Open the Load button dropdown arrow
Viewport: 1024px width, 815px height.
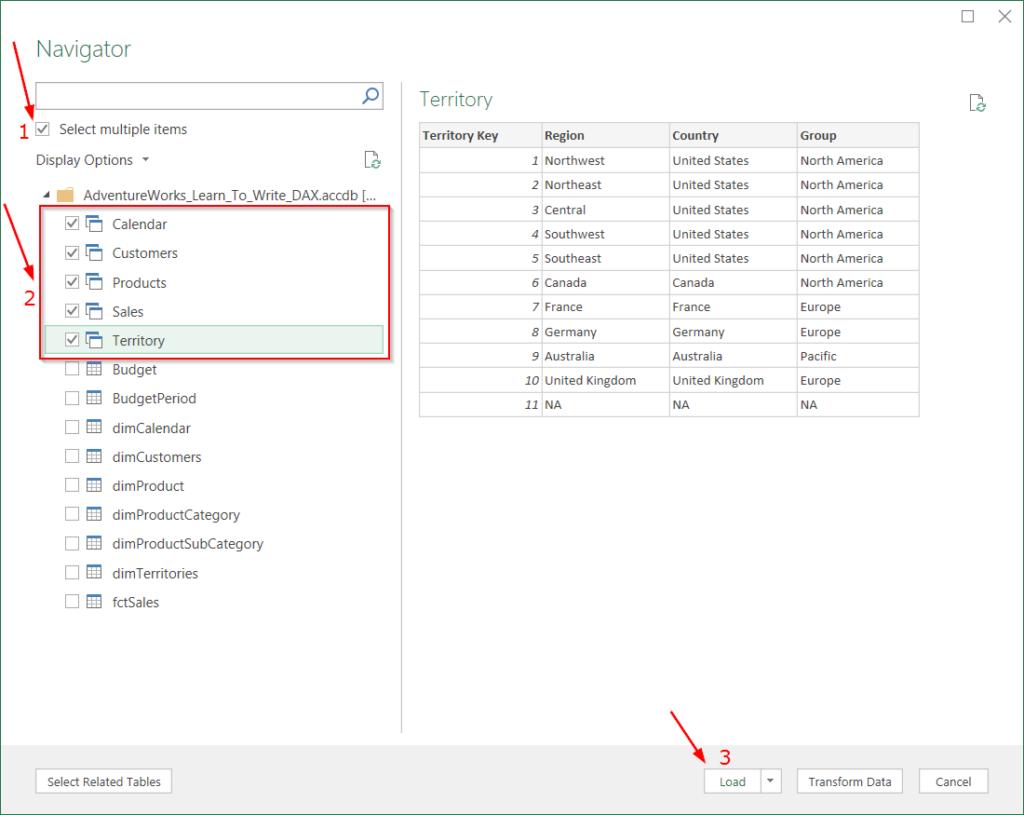click(770, 782)
